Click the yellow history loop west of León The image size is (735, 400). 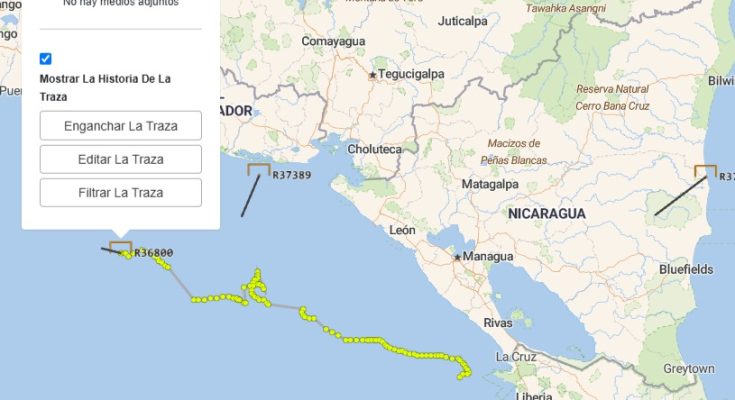pos(255,287)
